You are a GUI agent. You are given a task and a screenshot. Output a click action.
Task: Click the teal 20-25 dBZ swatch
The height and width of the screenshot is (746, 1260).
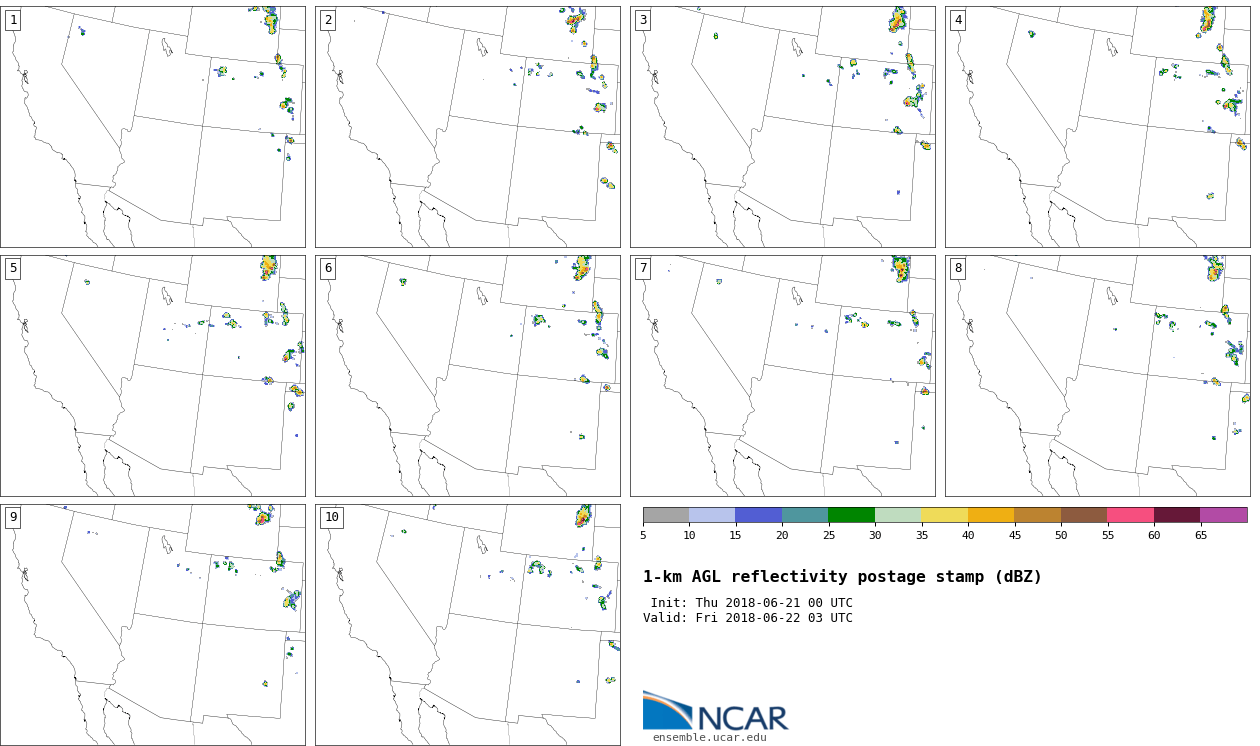click(805, 515)
